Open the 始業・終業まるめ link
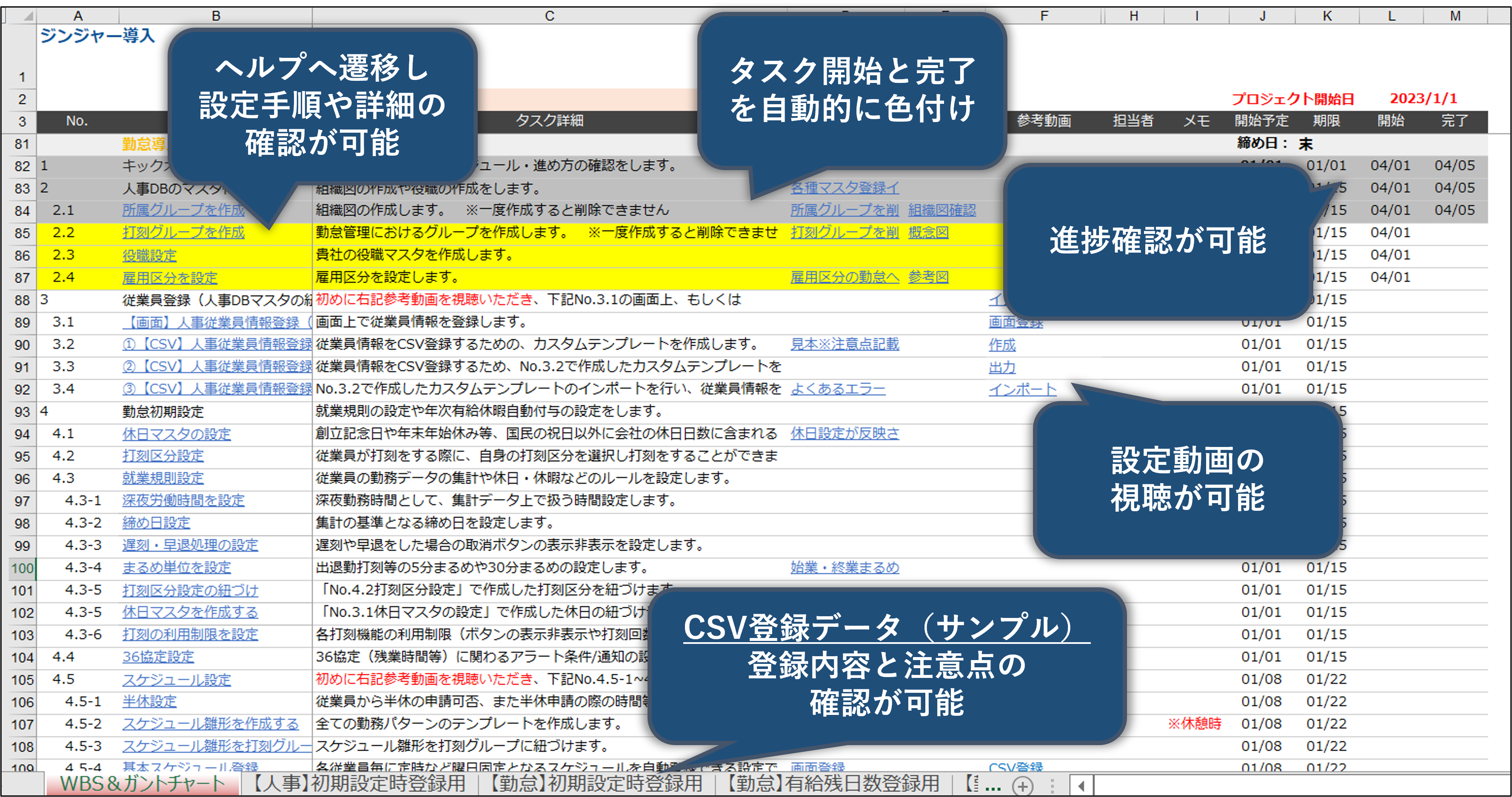 (844, 567)
